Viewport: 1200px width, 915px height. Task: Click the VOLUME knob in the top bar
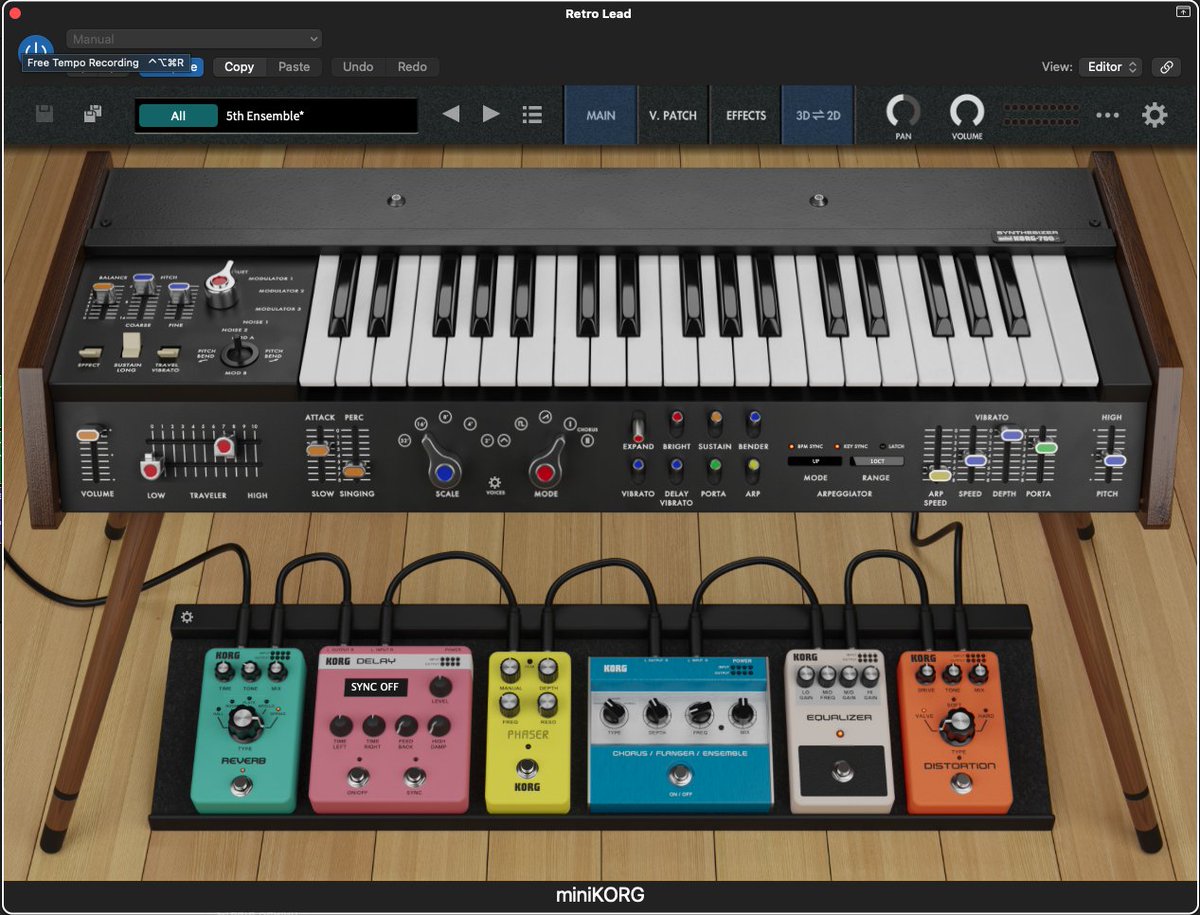pyautogui.click(x=967, y=110)
